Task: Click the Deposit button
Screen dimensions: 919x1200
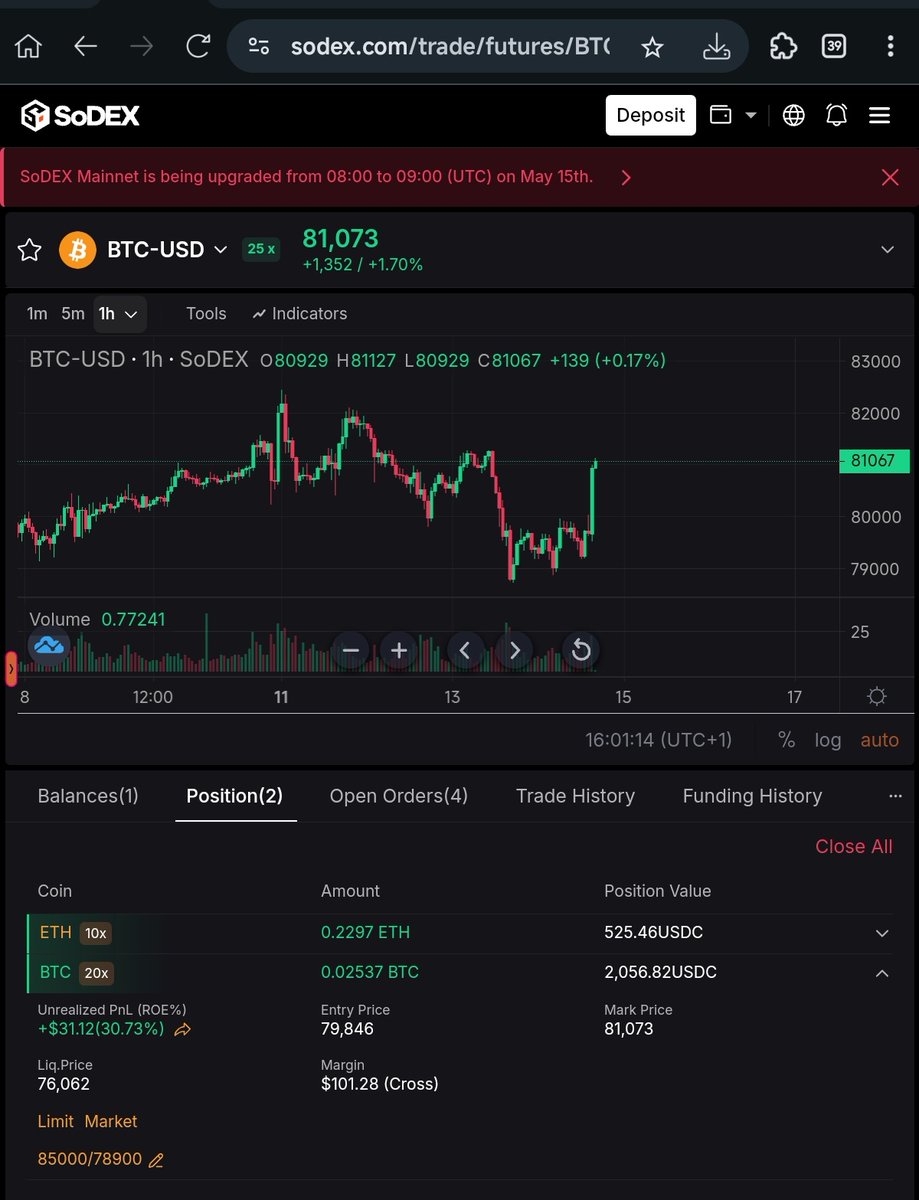Action: 650,115
